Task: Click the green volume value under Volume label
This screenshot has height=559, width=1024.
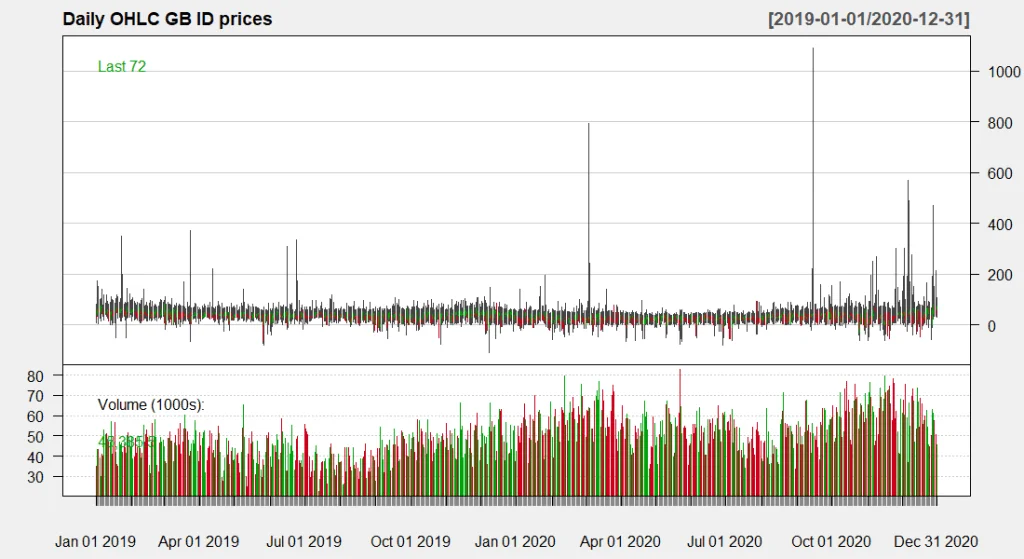Action: [125, 441]
